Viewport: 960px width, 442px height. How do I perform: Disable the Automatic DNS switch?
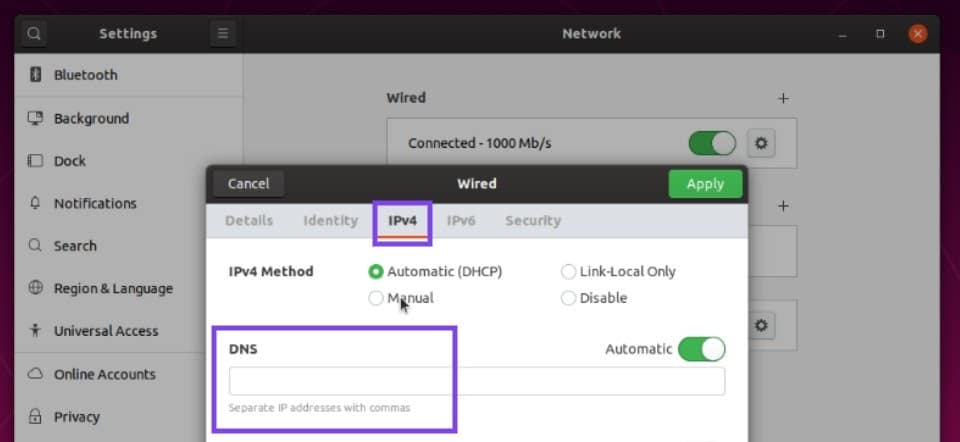pyautogui.click(x=701, y=349)
